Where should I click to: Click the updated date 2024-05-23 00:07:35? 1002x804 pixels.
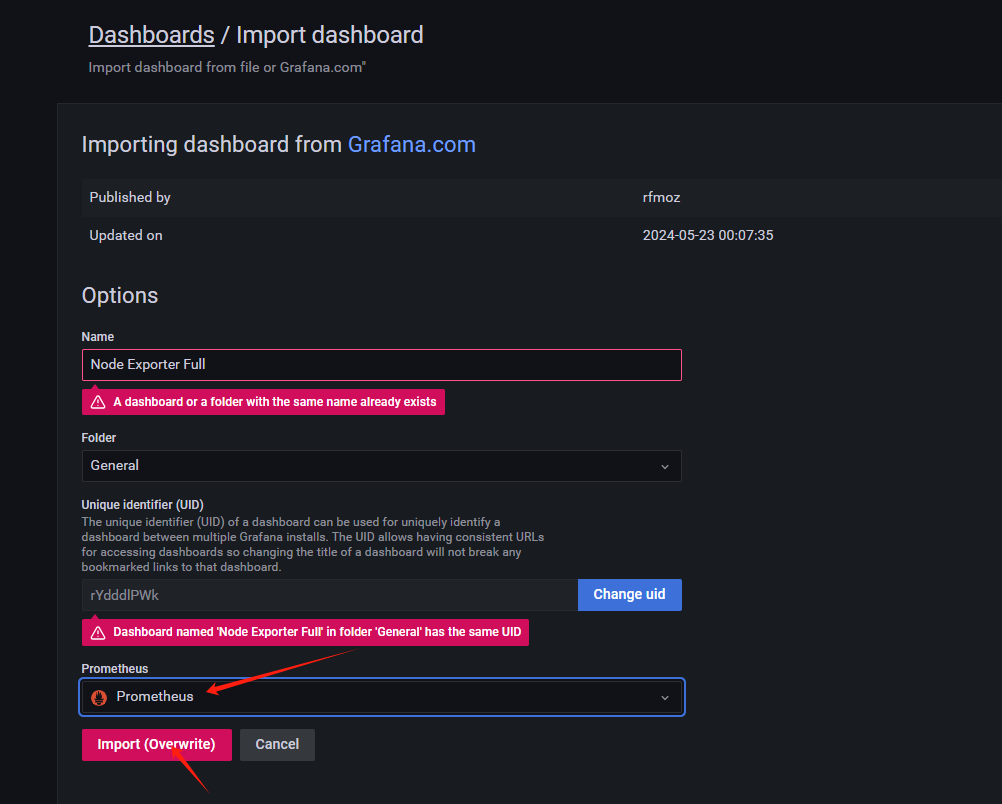708,235
